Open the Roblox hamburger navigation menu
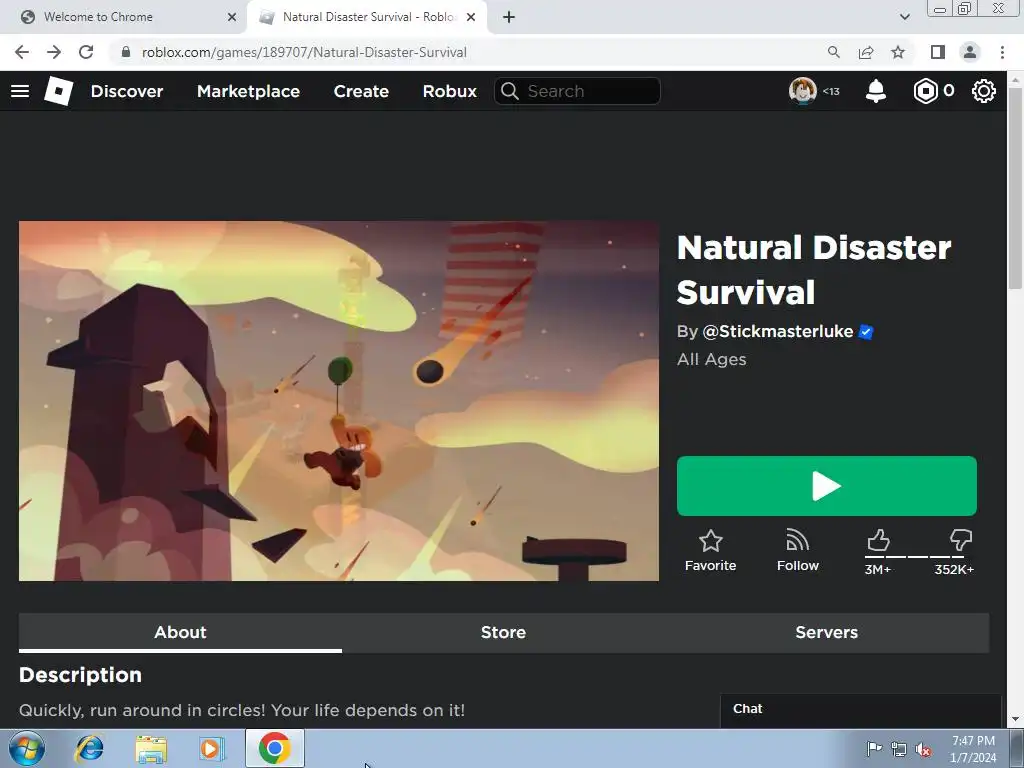The height and width of the screenshot is (768, 1024). pos(20,91)
